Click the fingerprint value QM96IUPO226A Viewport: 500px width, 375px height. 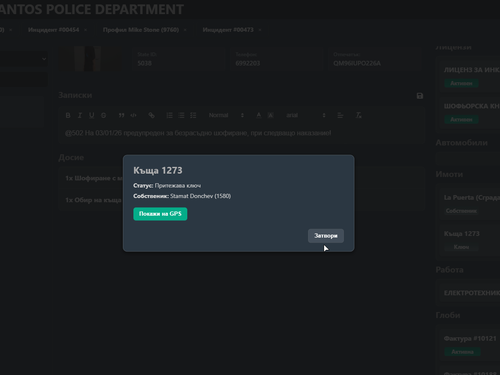[357, 63]
